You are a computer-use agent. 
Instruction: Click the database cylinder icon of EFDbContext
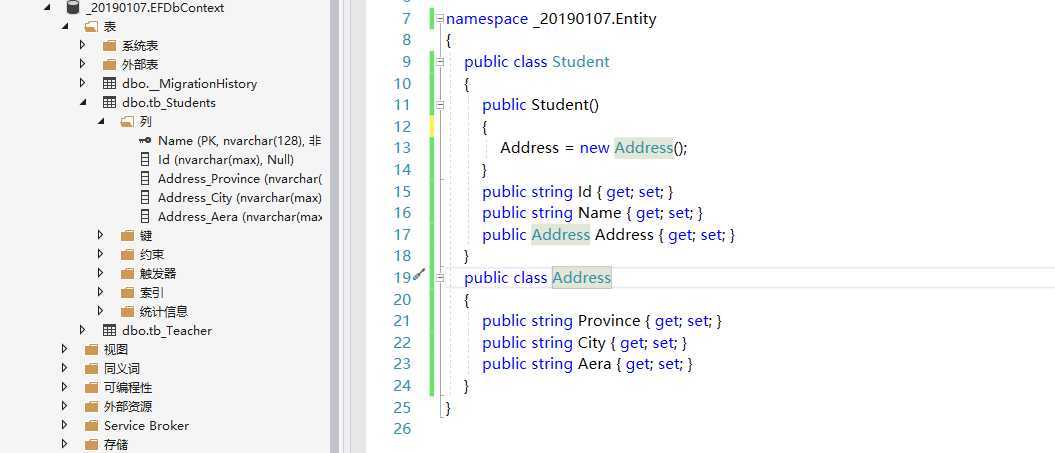73,8
